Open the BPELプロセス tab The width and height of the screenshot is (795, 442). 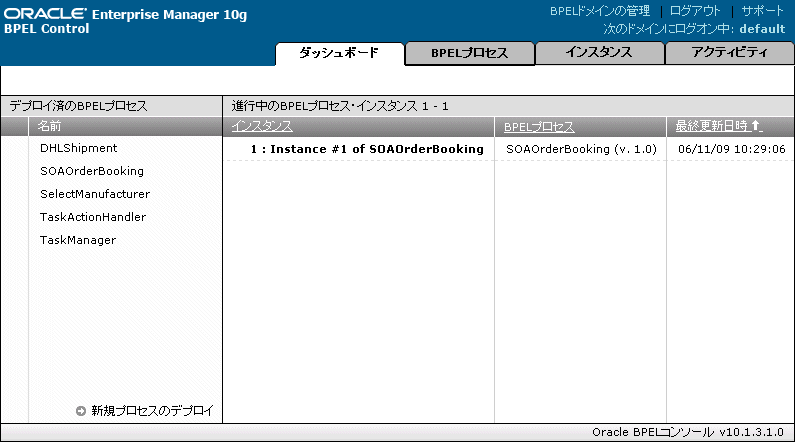469,53
